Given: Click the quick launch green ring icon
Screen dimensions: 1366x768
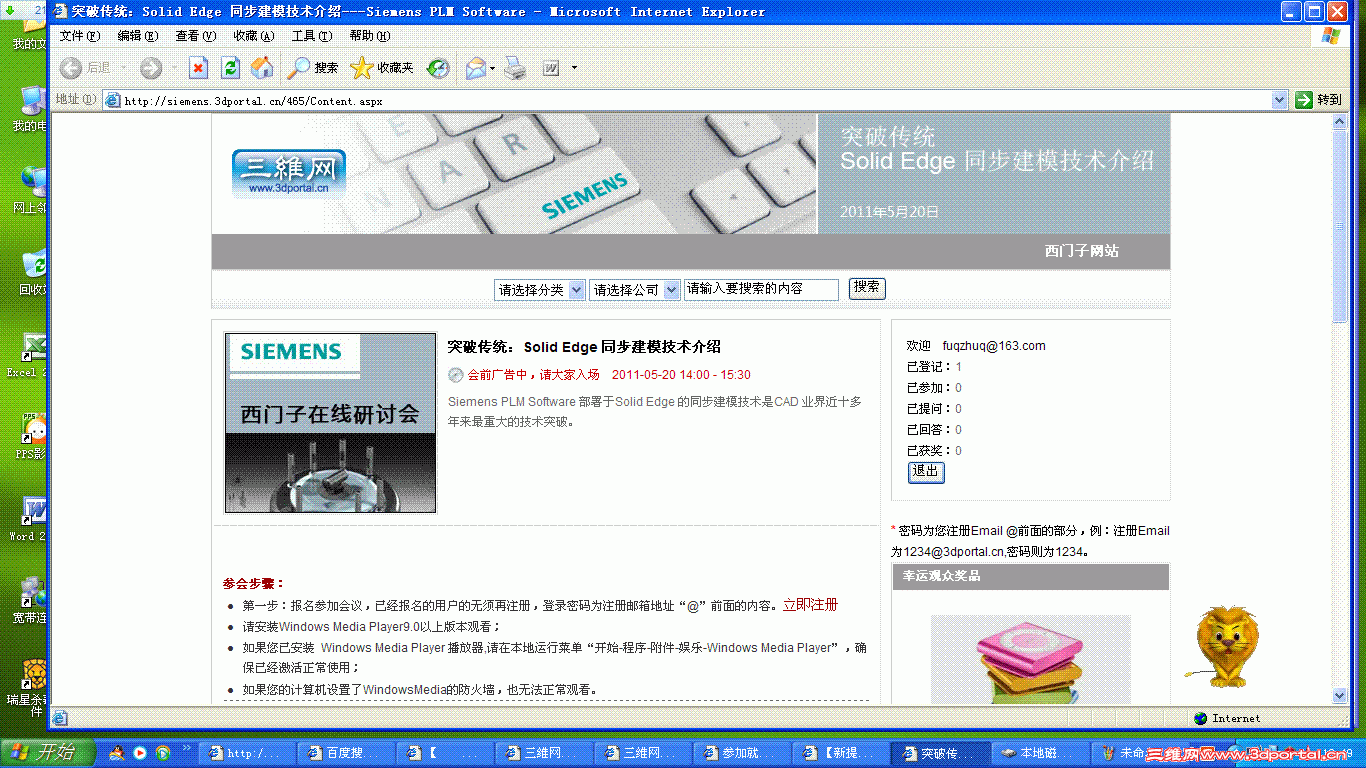Looking at the screenshot, I should [x=162, y=752].
